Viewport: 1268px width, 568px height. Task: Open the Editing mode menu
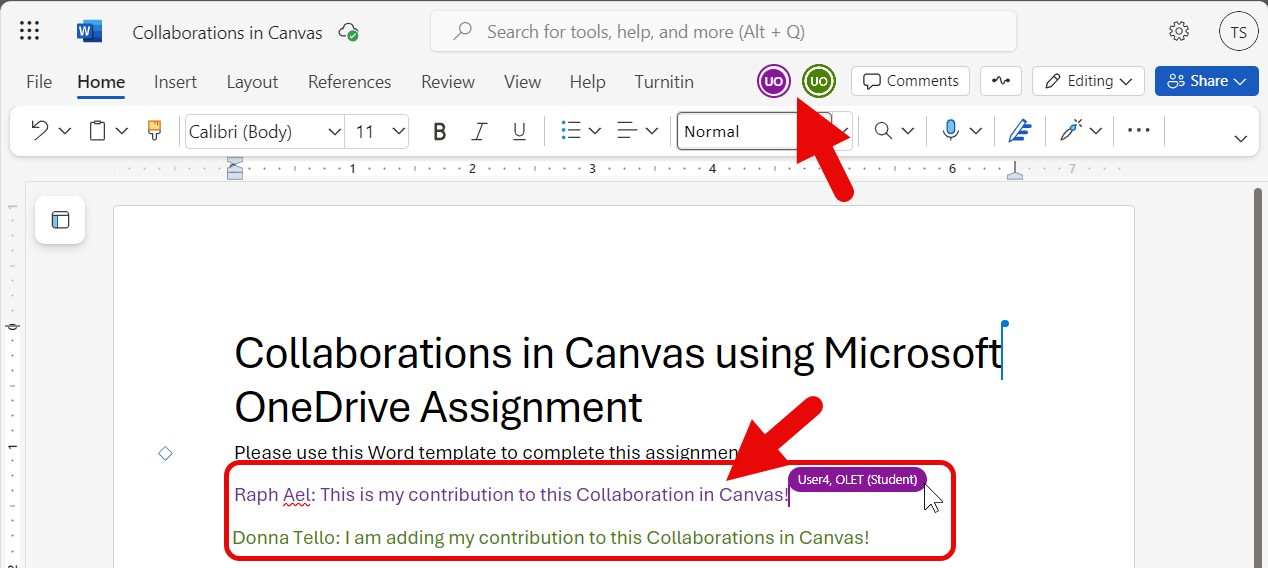1089,81
